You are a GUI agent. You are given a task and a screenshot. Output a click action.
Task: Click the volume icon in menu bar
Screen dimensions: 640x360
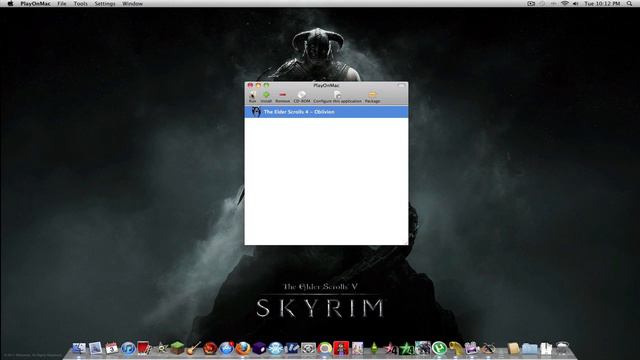[x=576, y=4]
